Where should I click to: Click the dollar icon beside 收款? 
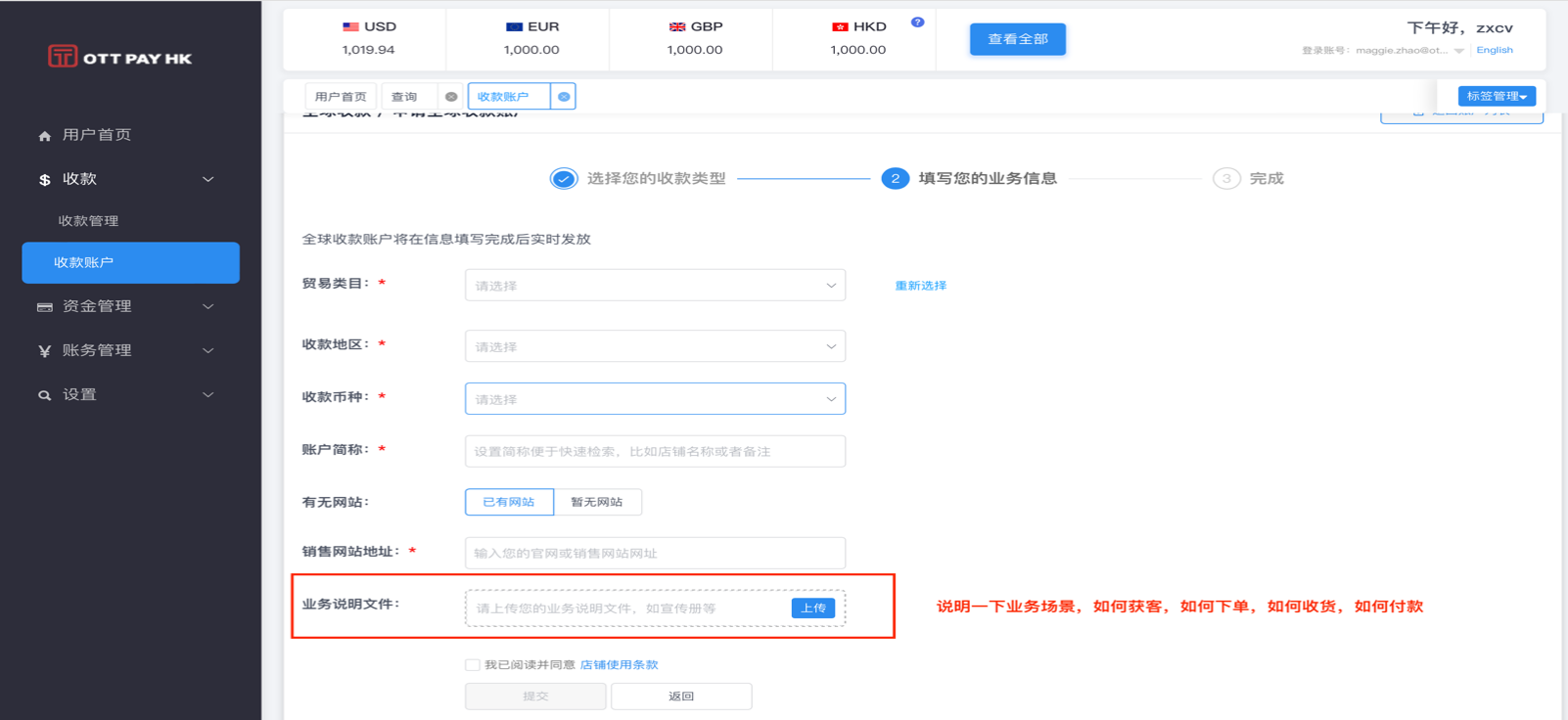pyautogui.click(x=44, y=180)
